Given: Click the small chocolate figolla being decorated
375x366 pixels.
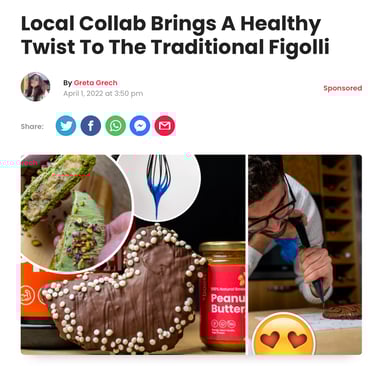Looking at the screenshot, I should pos(342,311).
